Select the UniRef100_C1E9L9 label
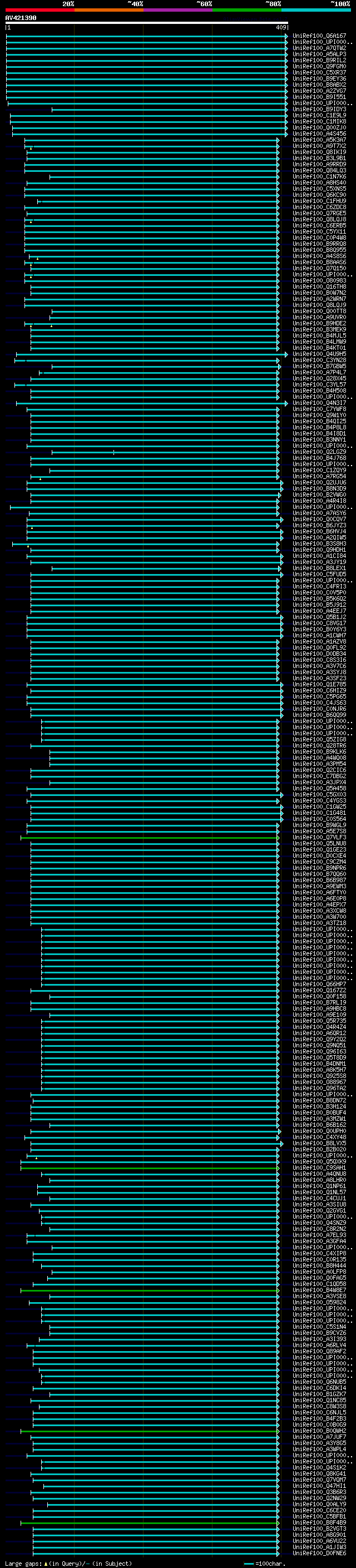Screen dimensions: 356x1568 click(x=319, y=116)
